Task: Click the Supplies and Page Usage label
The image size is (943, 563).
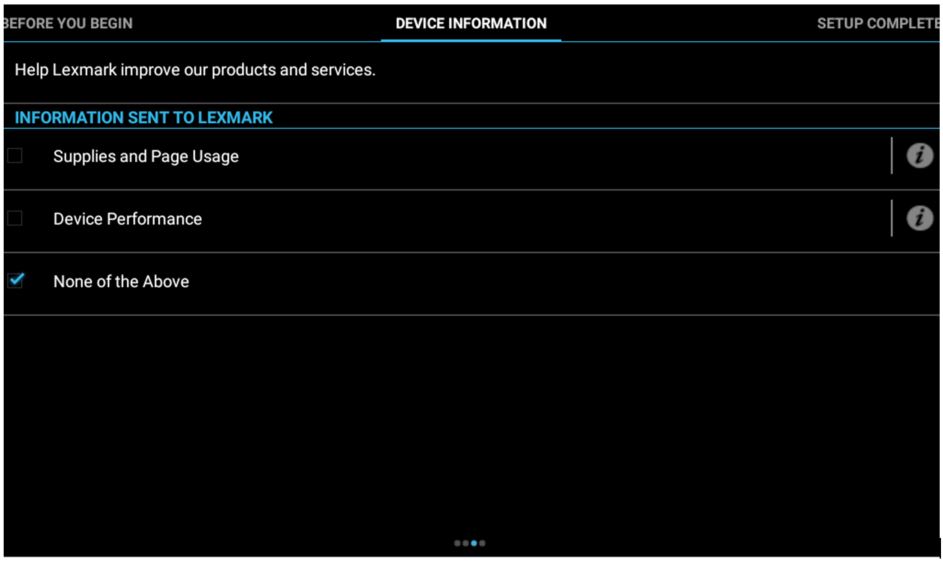Action: [x=146, y=157]
